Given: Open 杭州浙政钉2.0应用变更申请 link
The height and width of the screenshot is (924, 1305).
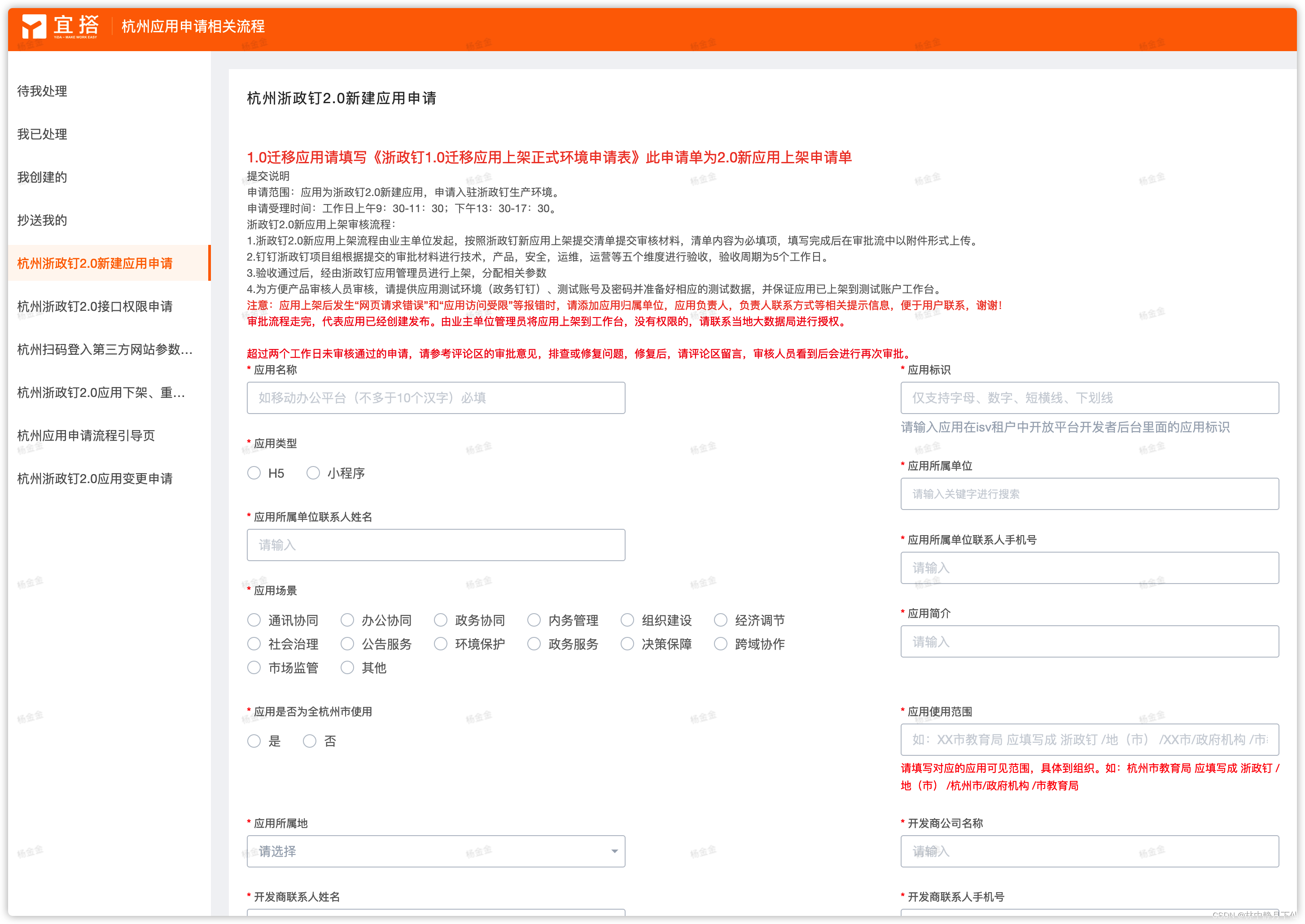Looking at the screenshot, I should coord(95,479).
